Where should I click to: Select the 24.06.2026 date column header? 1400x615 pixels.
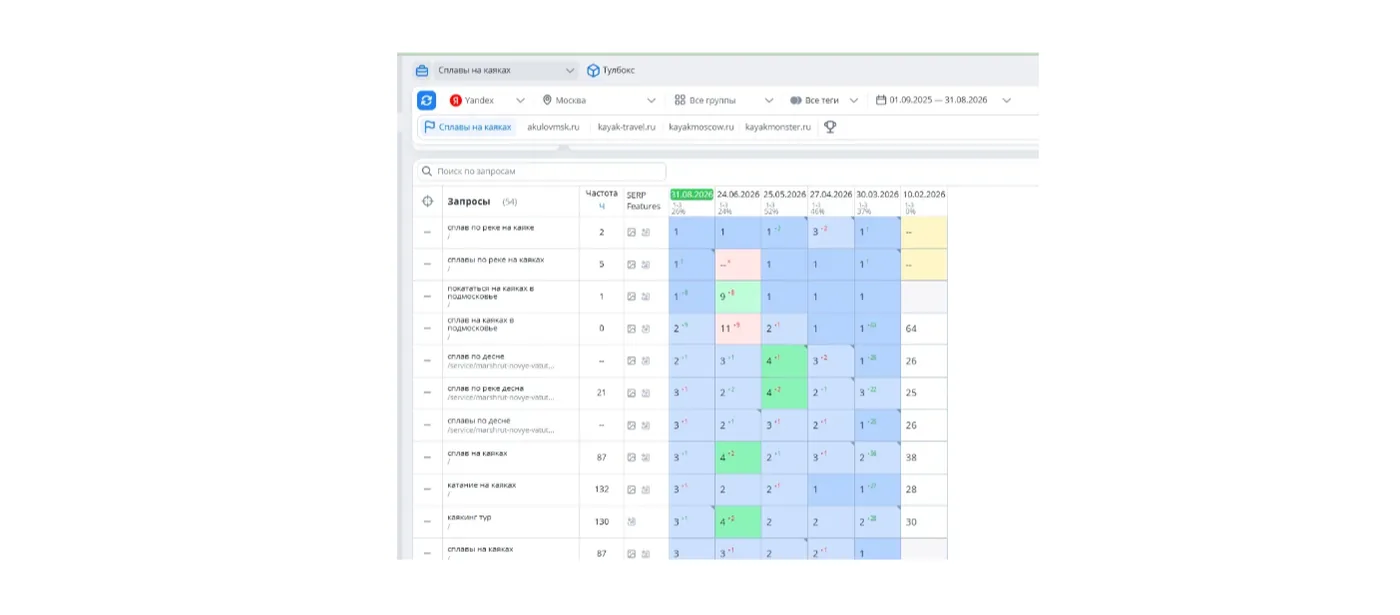(738, 194)
